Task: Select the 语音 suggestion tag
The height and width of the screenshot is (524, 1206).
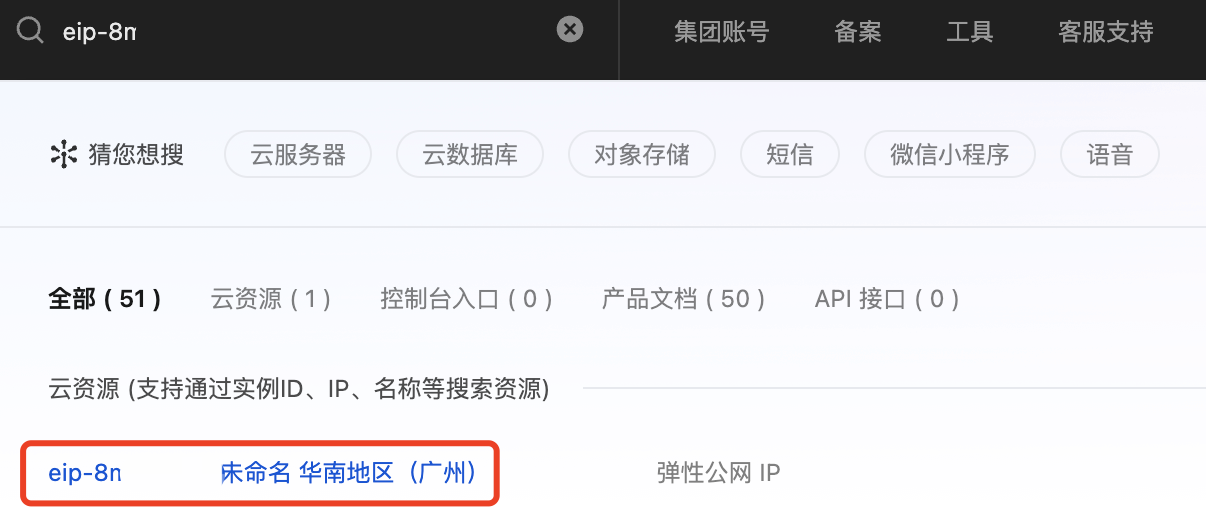Action: [1109, 155]
